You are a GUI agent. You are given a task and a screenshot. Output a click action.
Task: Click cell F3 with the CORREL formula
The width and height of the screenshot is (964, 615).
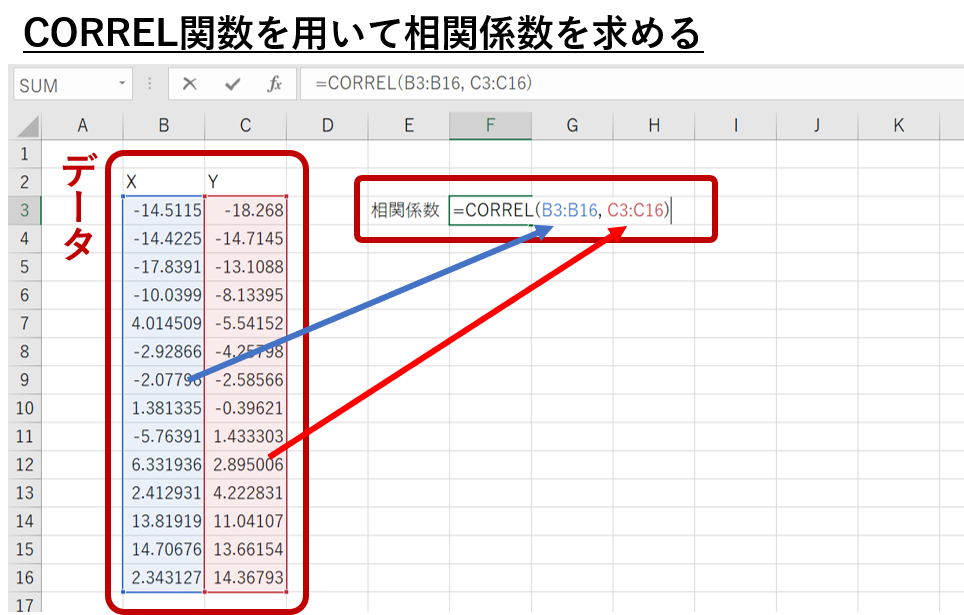pyautogui.click(x=490, y=211)
